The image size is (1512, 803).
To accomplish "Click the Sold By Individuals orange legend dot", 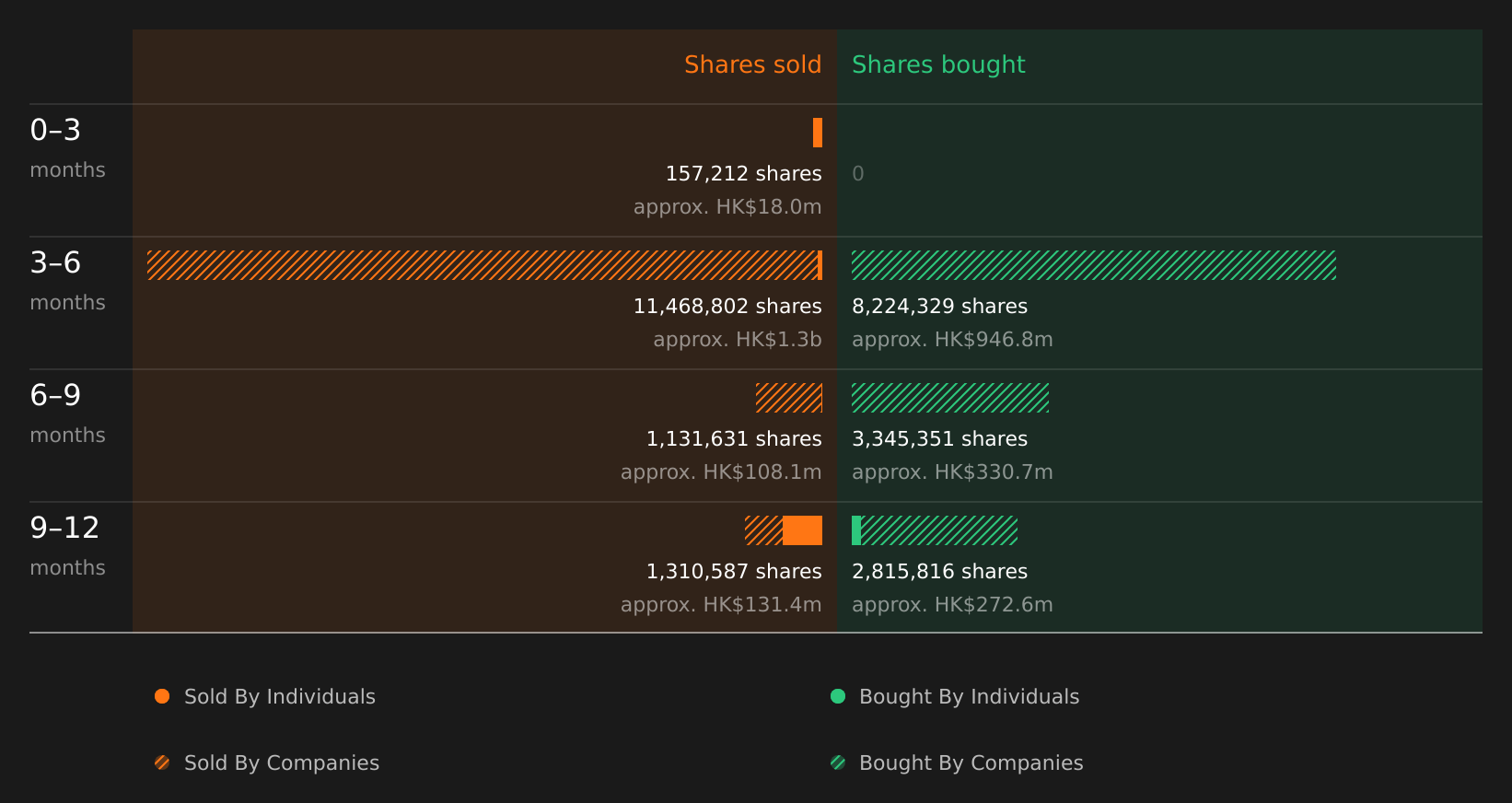I will click(x=162, y=696).
